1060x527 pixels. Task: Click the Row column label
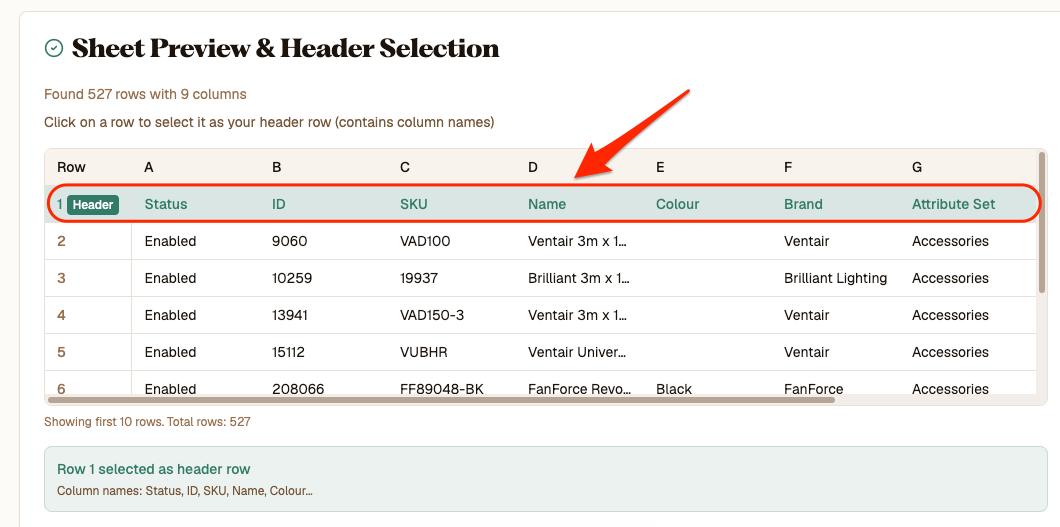pos(72,167)
